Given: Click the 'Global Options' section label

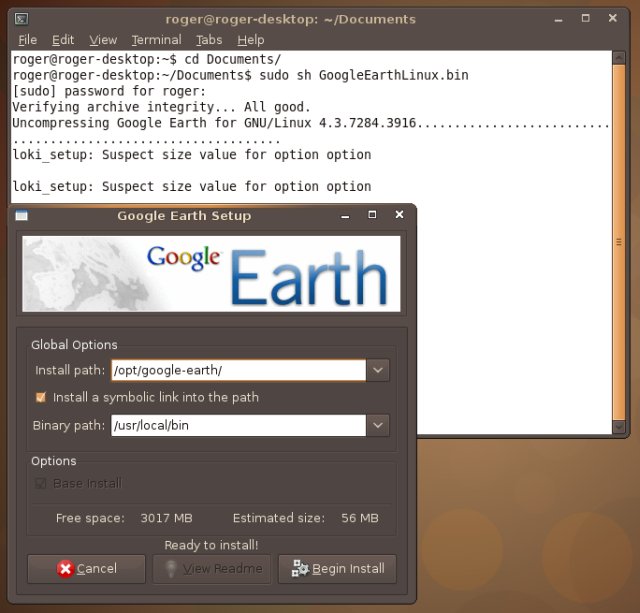Looking at the screenshot, I should point(74,345).
